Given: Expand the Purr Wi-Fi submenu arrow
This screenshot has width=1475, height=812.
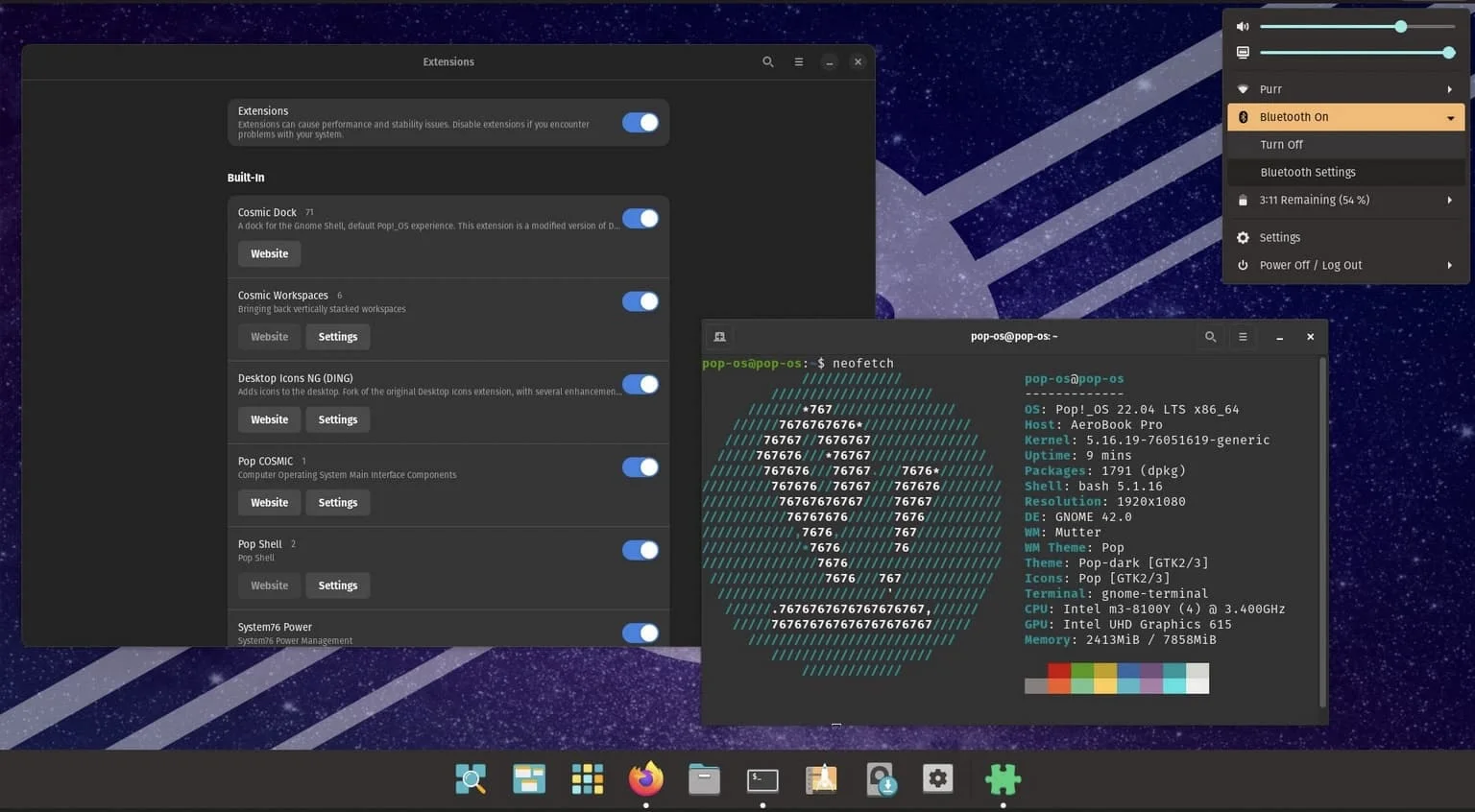Looking at the screenshot, I should tap(1449, 89).
